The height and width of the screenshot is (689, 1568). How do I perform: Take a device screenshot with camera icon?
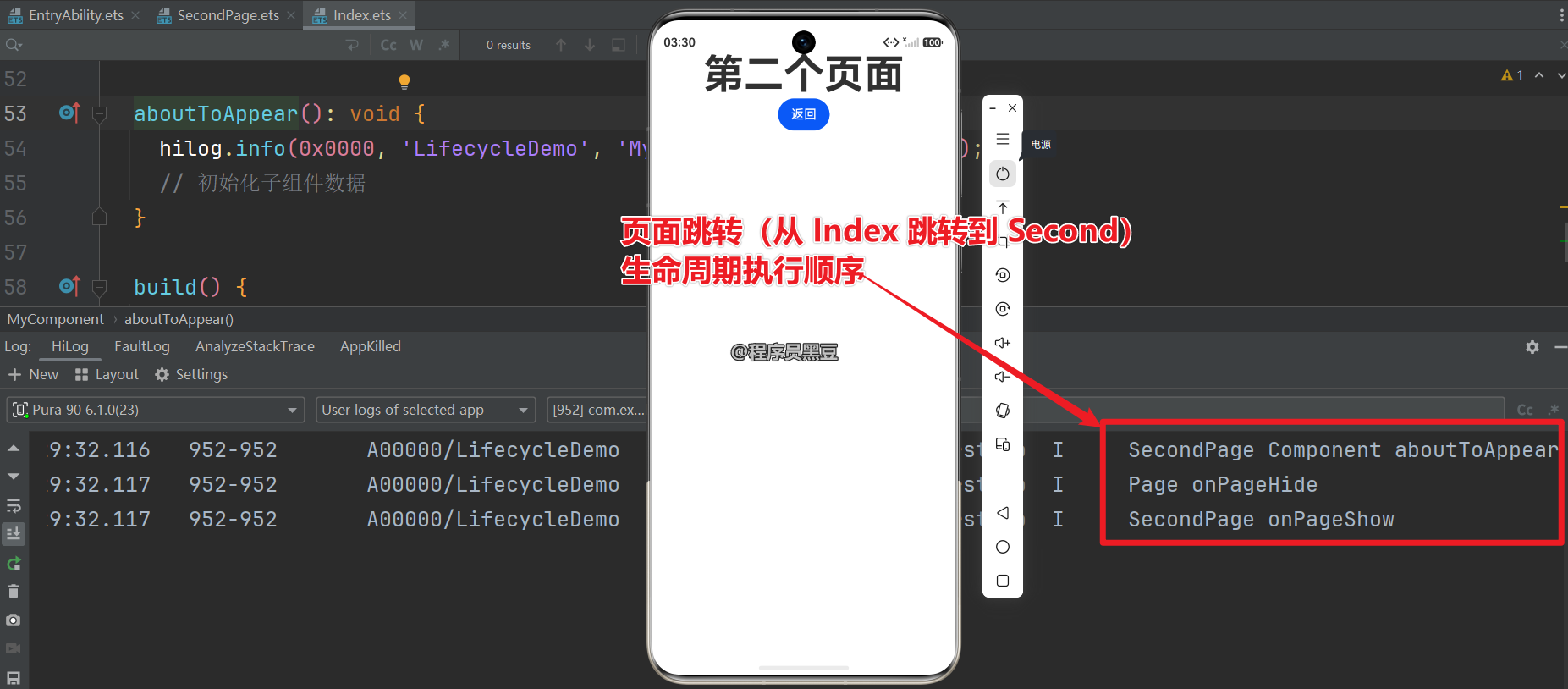click(x=14, y=620)
